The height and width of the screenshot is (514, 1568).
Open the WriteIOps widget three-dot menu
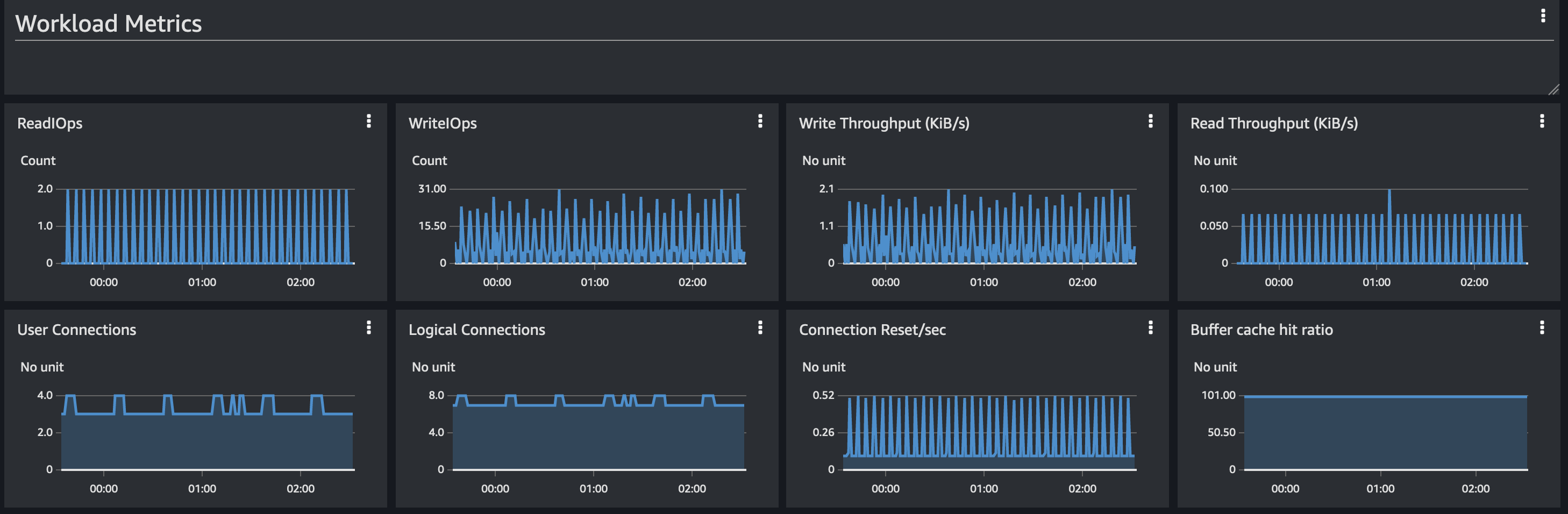click(760, 121)
